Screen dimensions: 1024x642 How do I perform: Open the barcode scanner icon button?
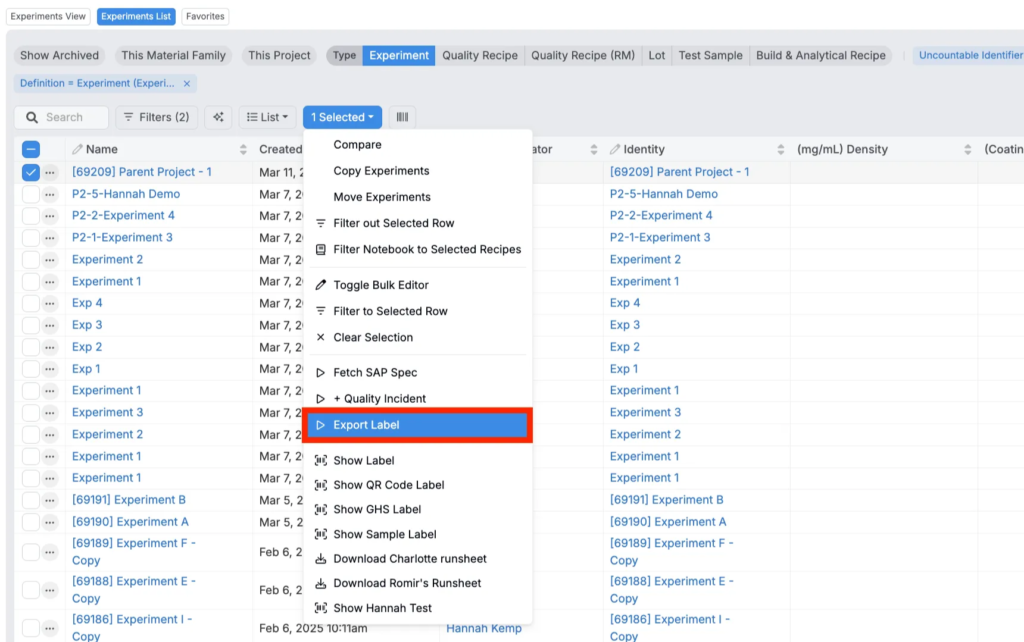pos(402,117)
